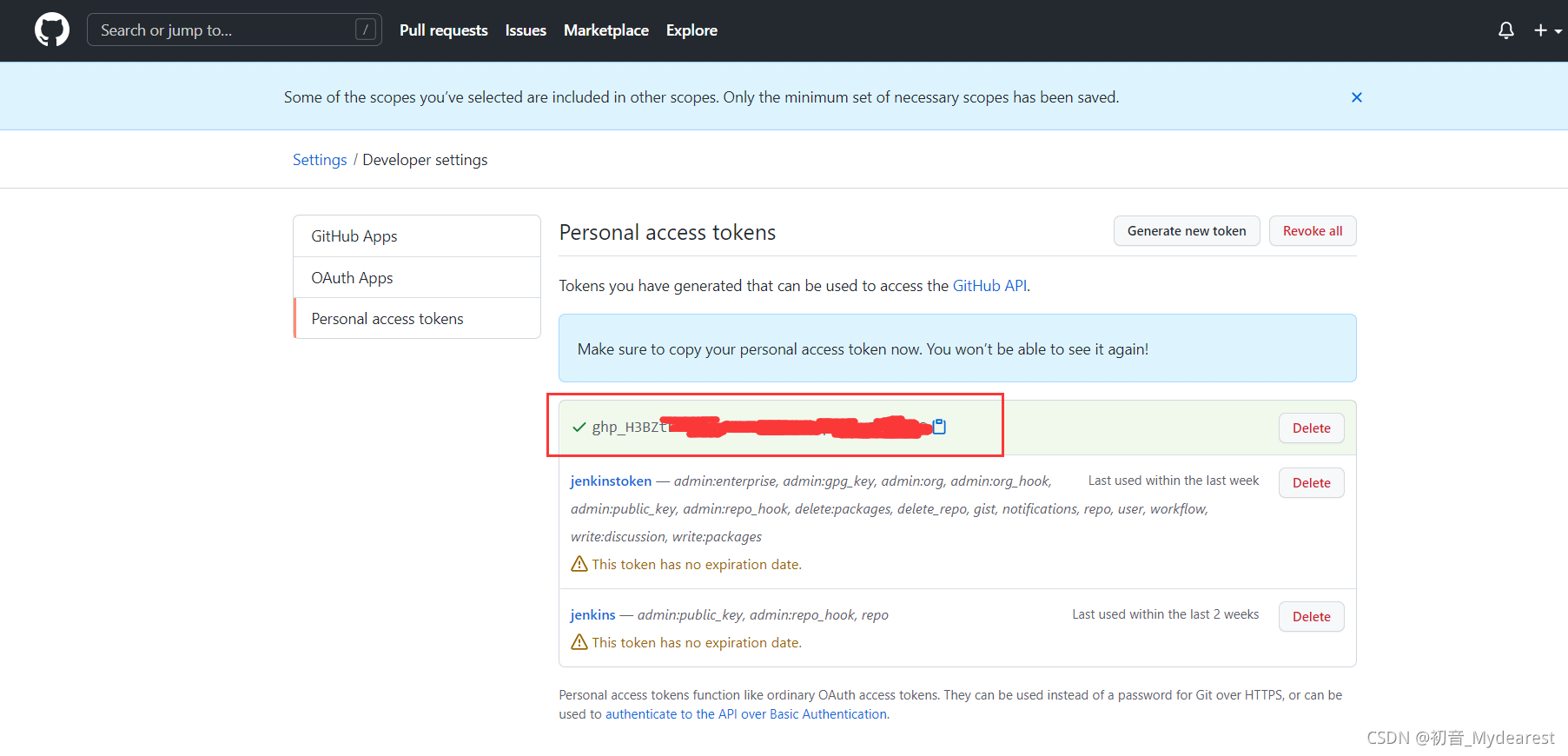
Task: Focus the Search or jump to field
Action: (235, 30)
